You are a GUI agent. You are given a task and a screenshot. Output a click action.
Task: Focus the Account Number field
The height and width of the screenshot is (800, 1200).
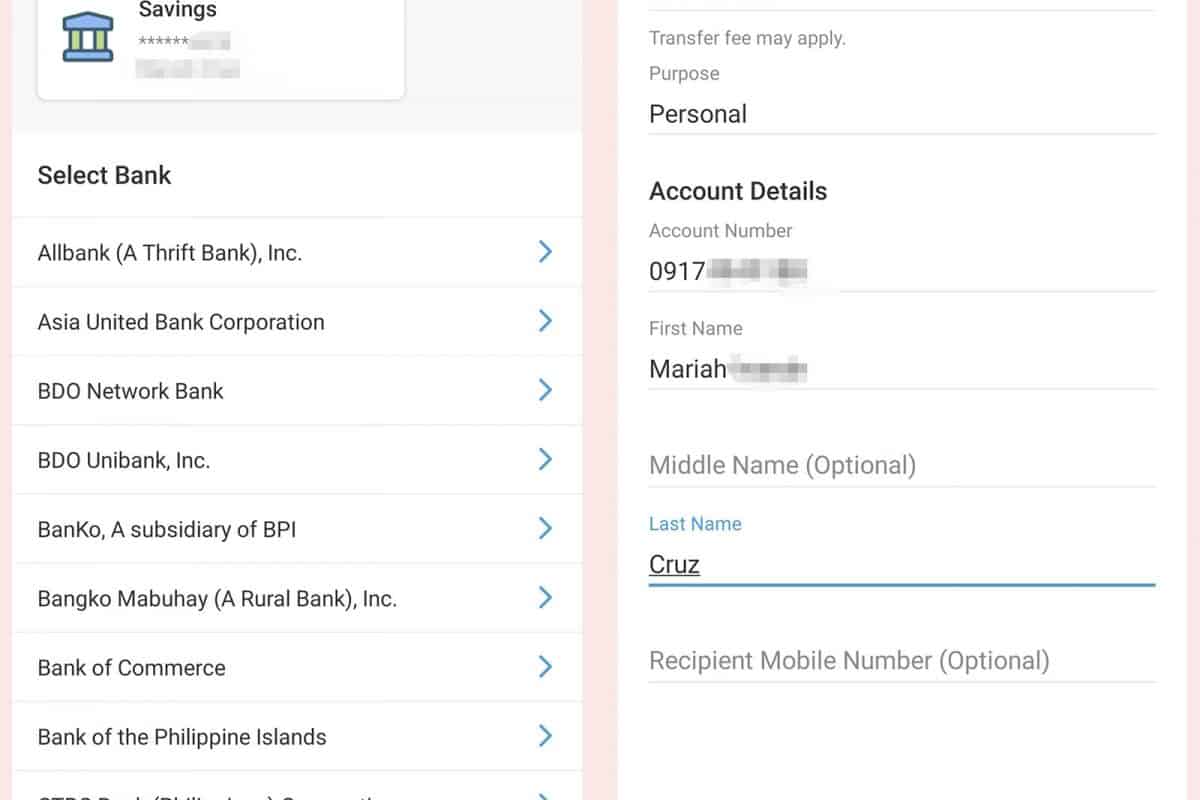pyautogui.click(x=900, y=270)
